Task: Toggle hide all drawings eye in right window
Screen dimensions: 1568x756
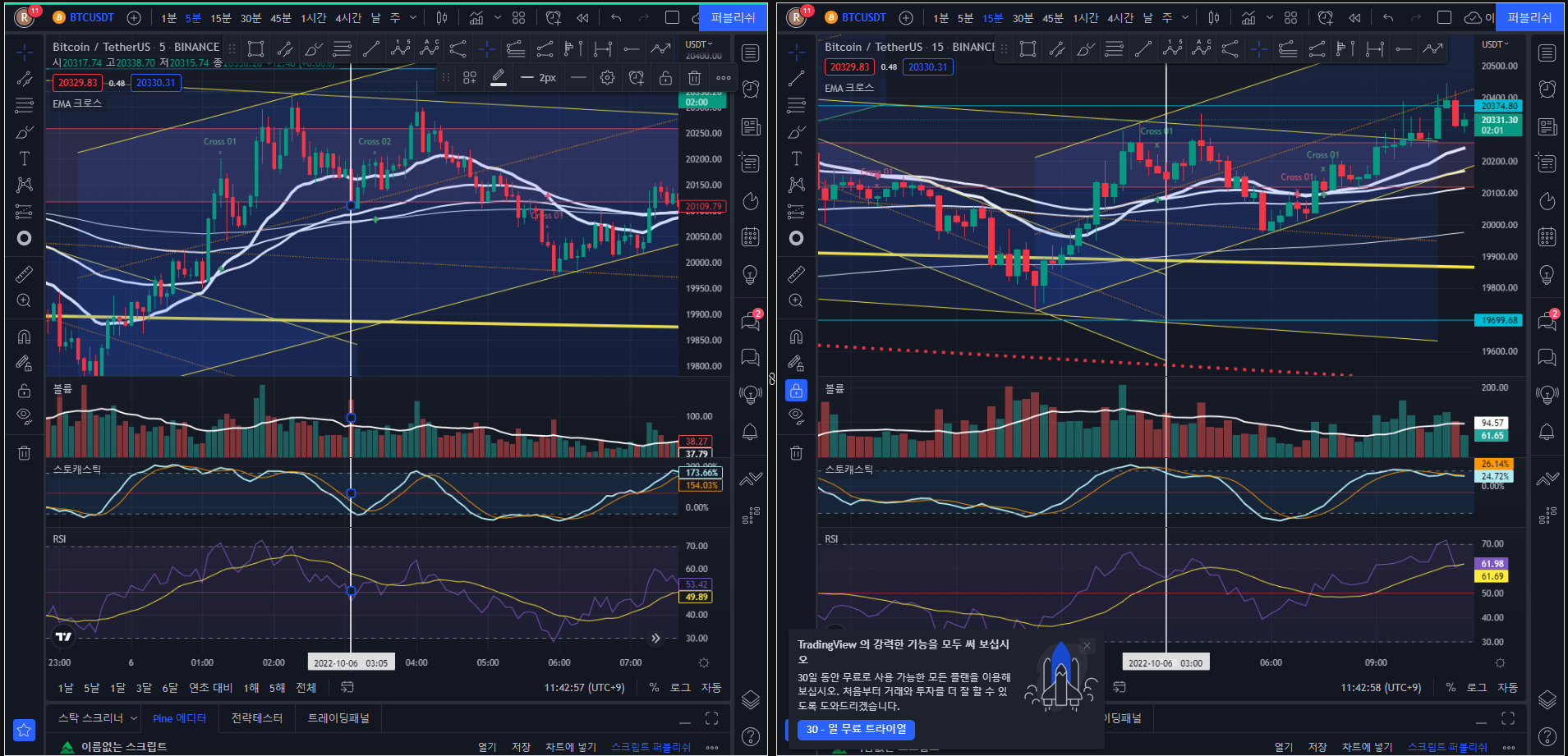Action: [x=797, y=415]
